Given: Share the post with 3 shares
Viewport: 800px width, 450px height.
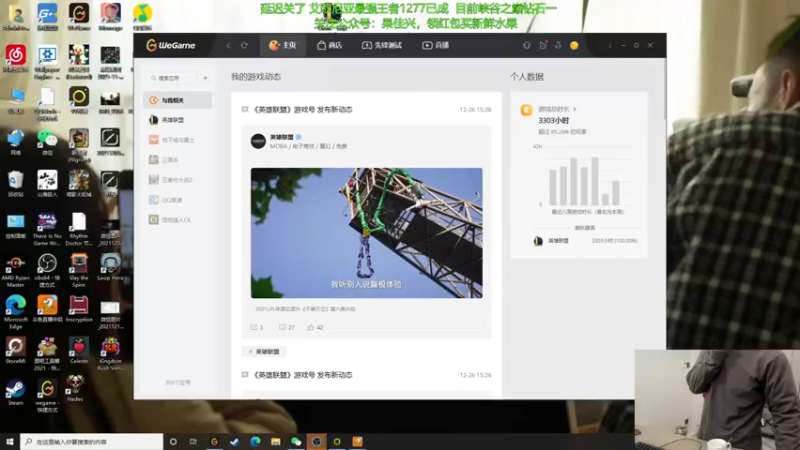Looking at the screenshot, I should point(257,327).
